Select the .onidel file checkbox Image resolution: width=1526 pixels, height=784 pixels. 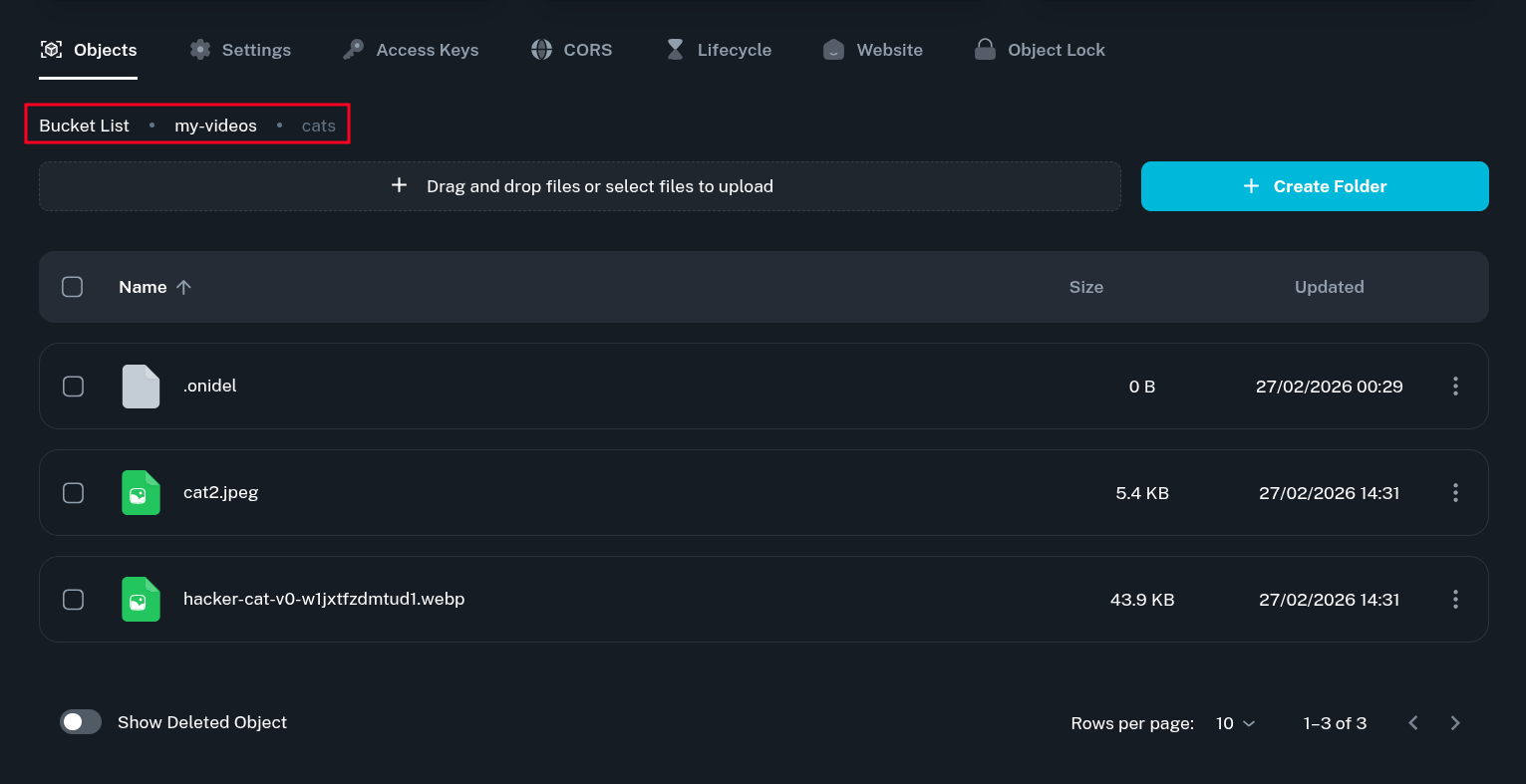[x=74, y=387]
